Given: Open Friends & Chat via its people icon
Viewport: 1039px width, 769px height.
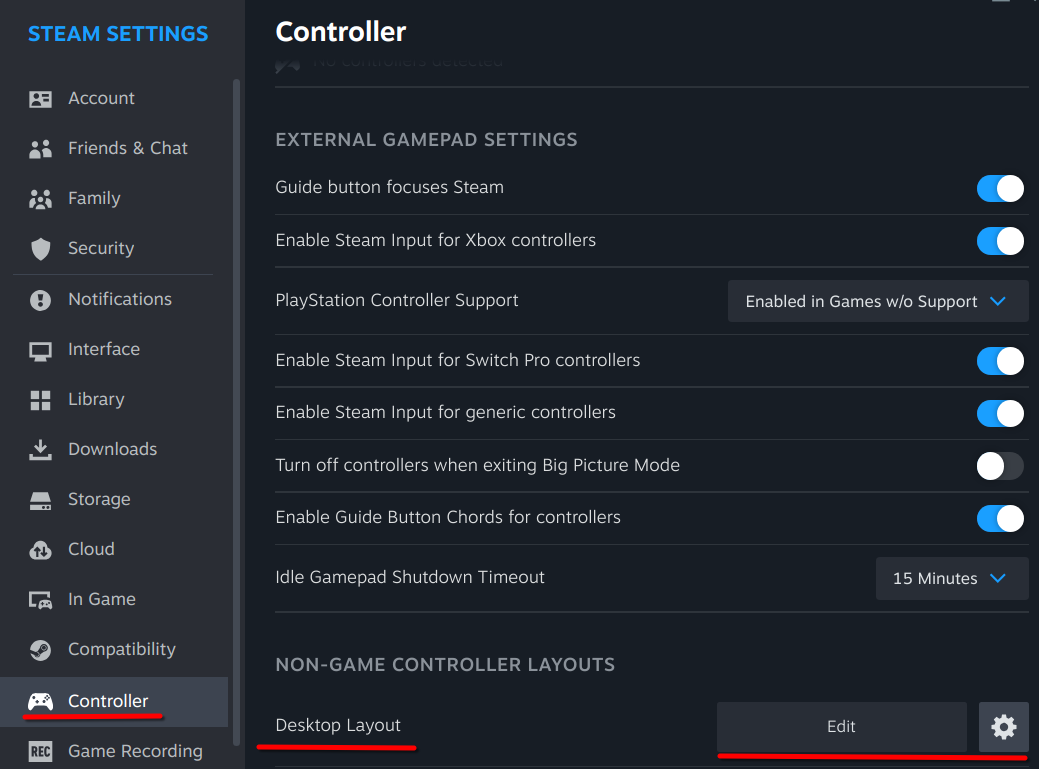Looking at the screenshot, I should [41, 149].
